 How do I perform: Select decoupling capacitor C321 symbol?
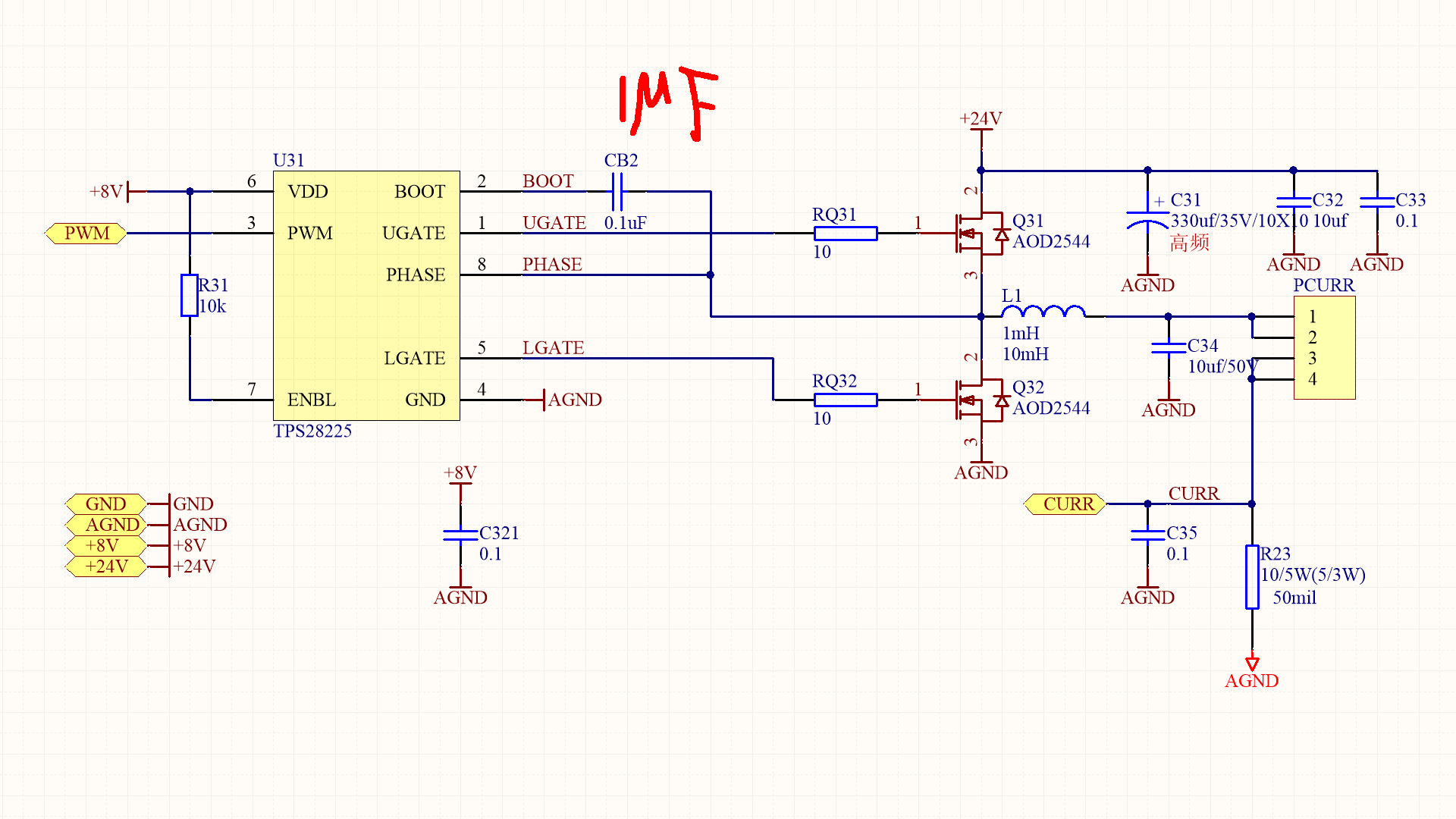(460, 535)
